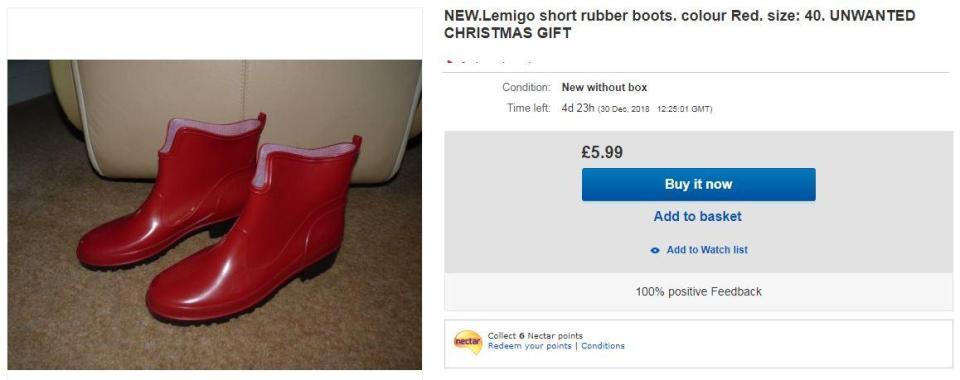Viewport: 960px width, 380px height.
Task: Click the Buy it now button
Action: tap(698, 184)
